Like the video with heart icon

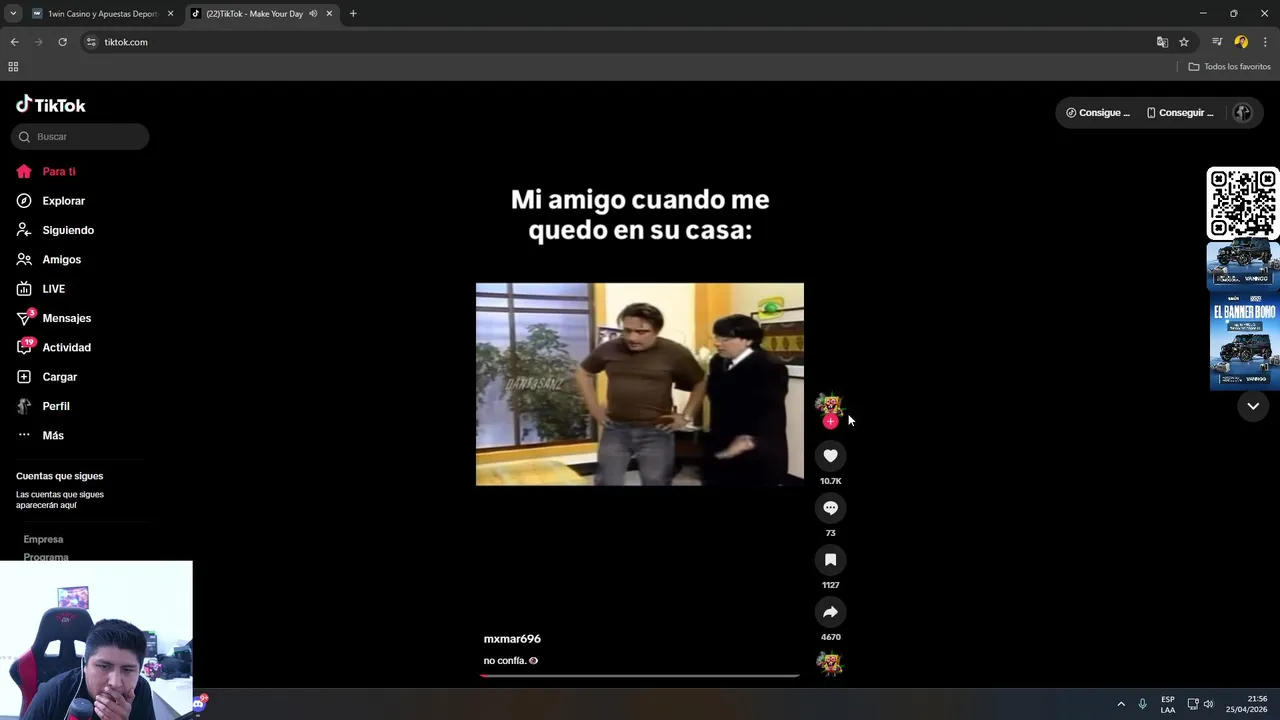pos(830,456)
